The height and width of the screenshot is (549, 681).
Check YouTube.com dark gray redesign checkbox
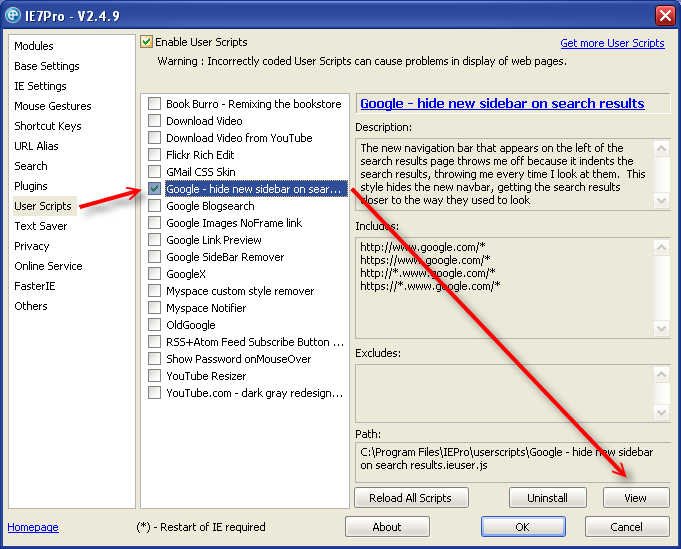pos(154,393)
